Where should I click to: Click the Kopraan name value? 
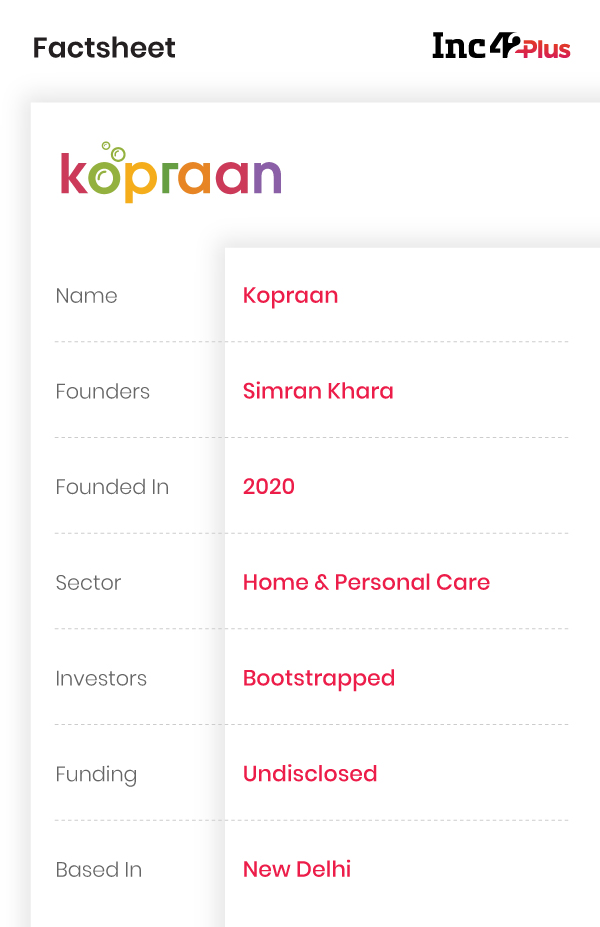(x=290, y=296)
